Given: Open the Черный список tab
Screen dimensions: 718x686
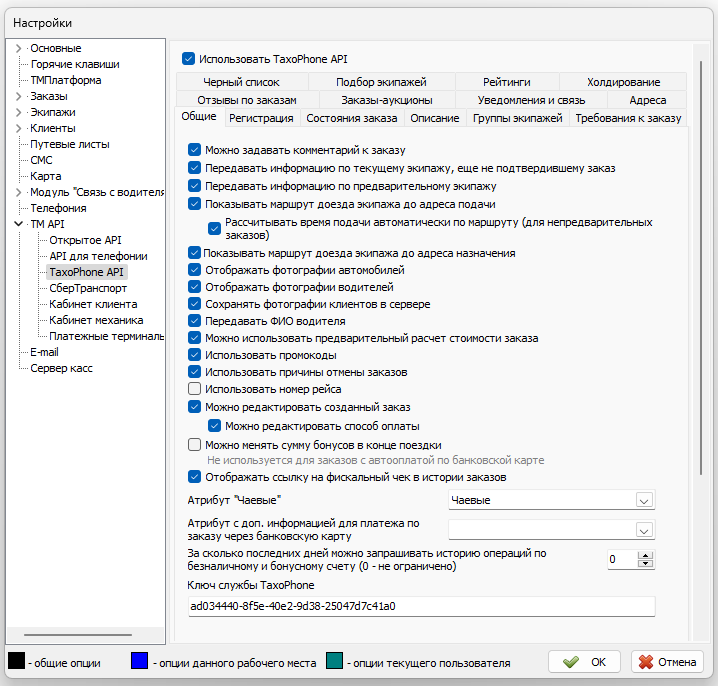Looking at the screenshot, I should pos(241,82).
